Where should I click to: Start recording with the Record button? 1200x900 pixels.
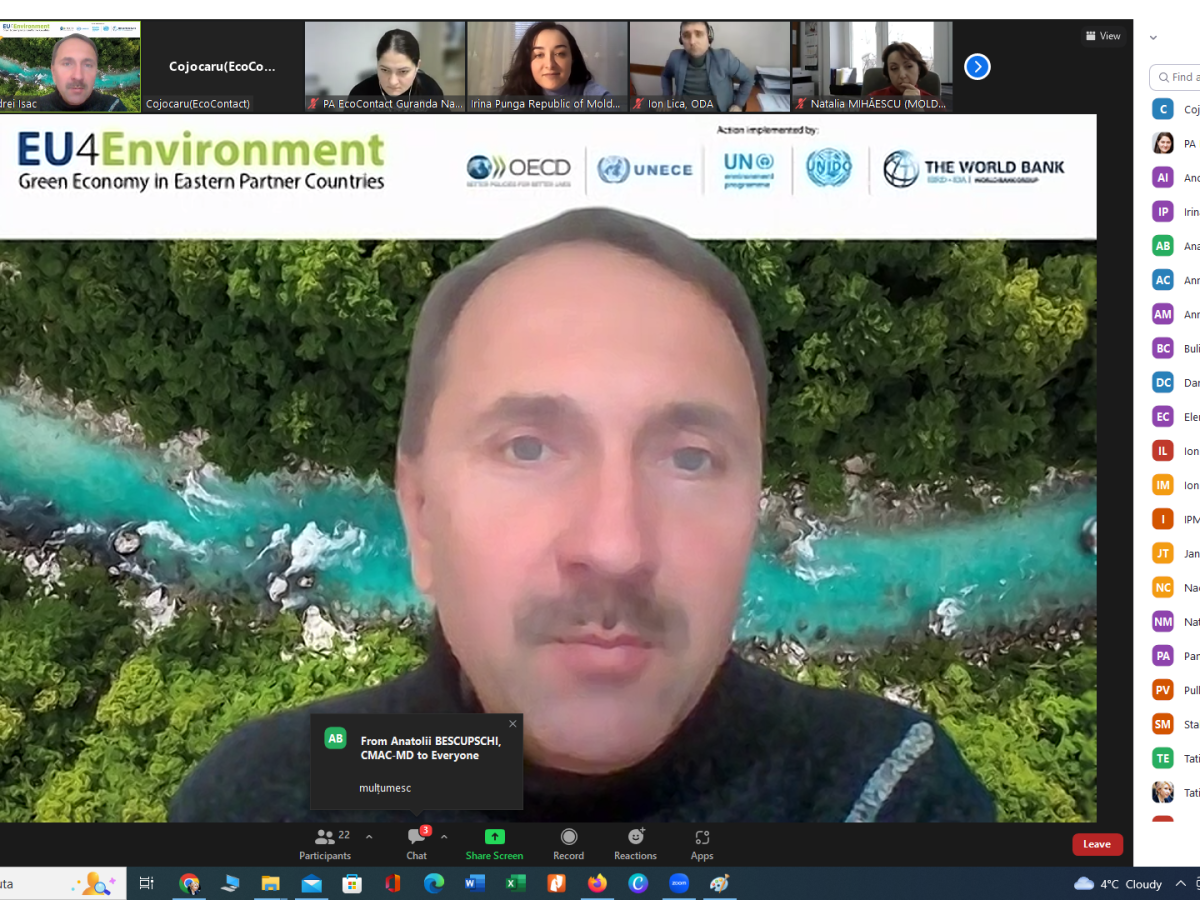click(x=569, y=844)
